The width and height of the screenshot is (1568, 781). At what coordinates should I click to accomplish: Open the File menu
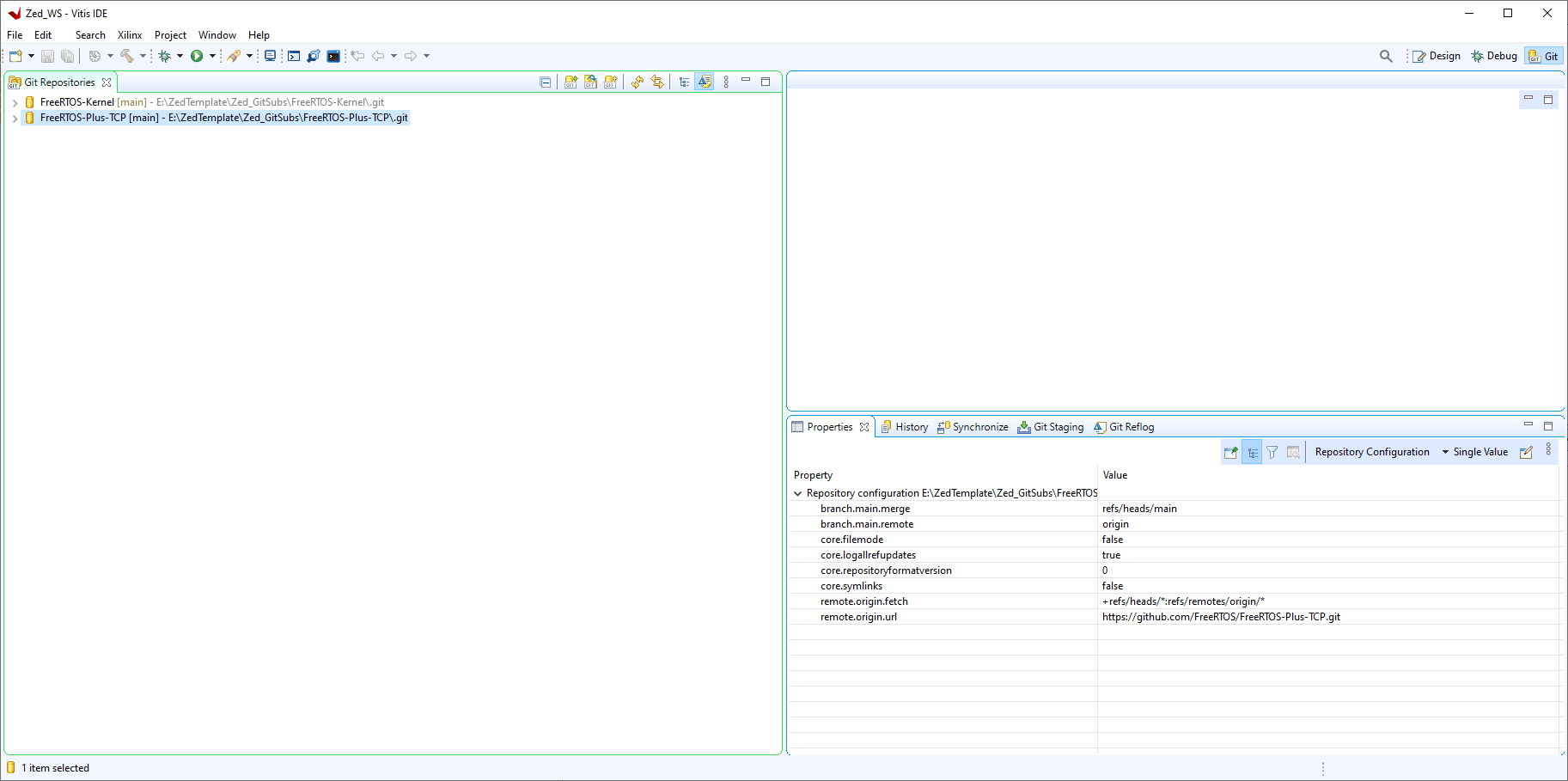pos(15,35)
